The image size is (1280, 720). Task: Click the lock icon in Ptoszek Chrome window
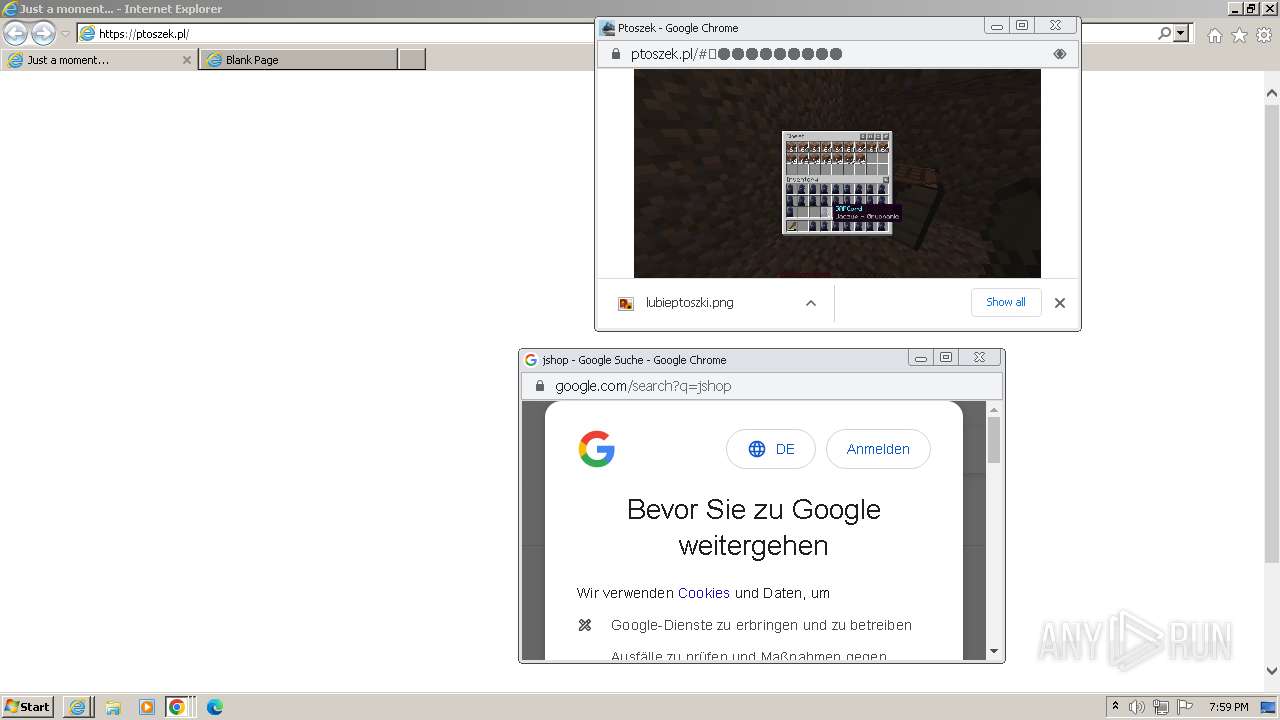(616, 54)
